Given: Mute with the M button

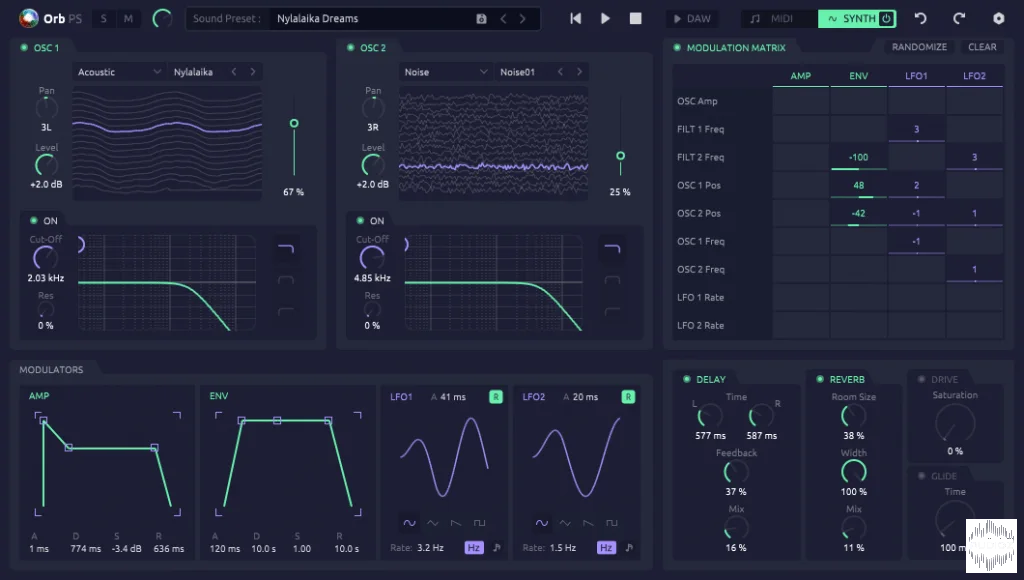Looking at the screenshot, I should tap(128, 19).
